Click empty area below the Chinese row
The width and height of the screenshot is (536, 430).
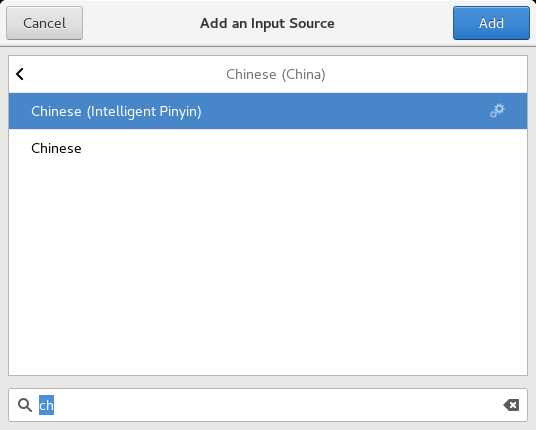[x=268, y=270]
